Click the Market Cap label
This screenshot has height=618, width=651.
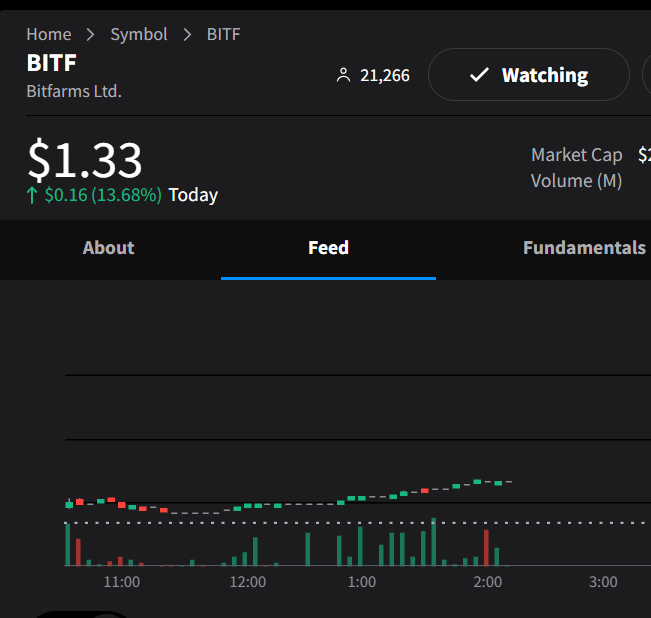(x=577, y=155)
